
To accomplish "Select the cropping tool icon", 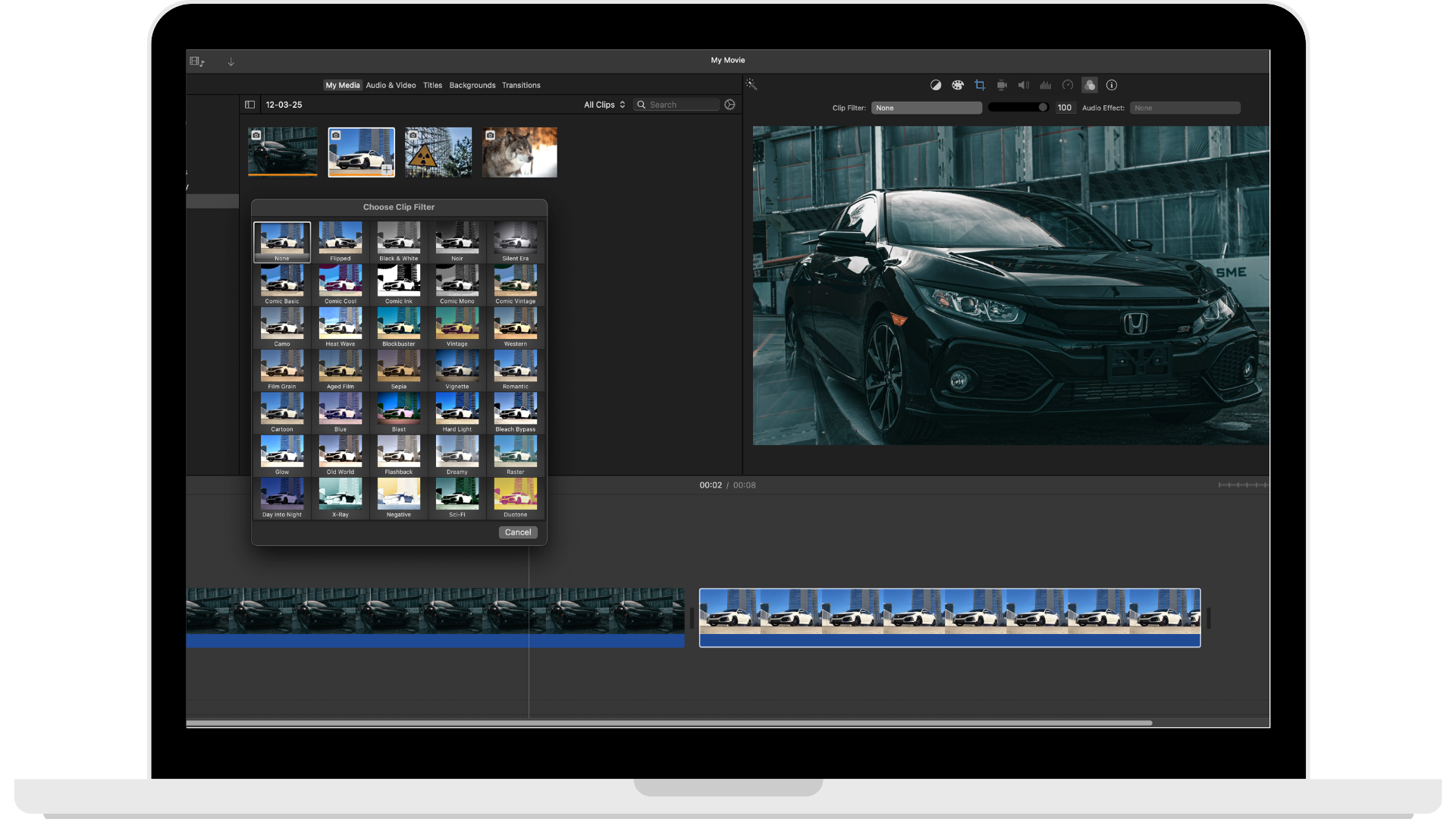I will coord(980,85).
